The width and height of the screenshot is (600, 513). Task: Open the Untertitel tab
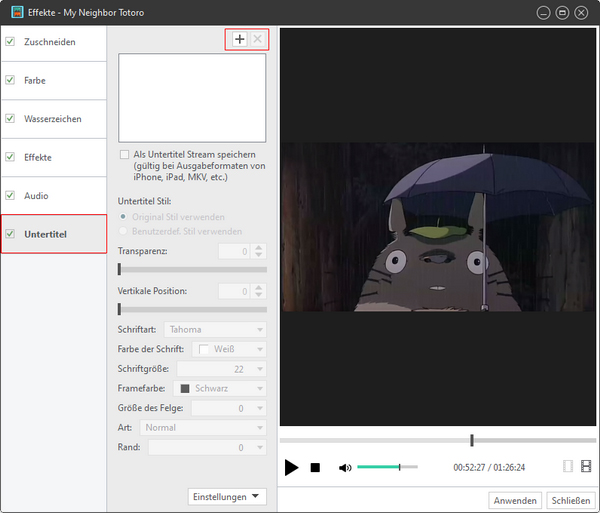click(54, 234)
